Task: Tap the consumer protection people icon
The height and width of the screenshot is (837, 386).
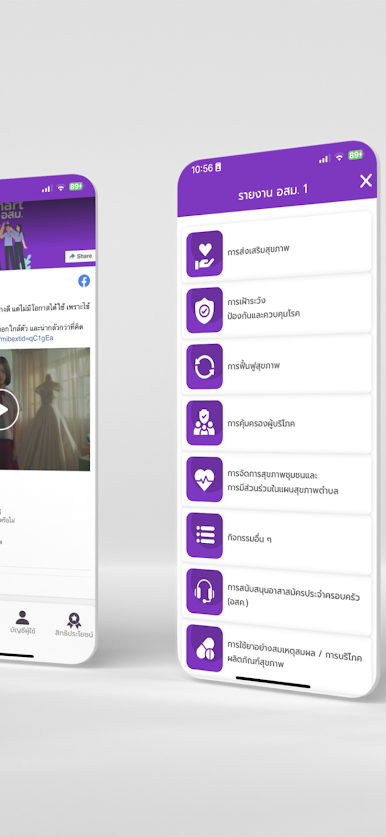Action: click(x=204, y=423)
